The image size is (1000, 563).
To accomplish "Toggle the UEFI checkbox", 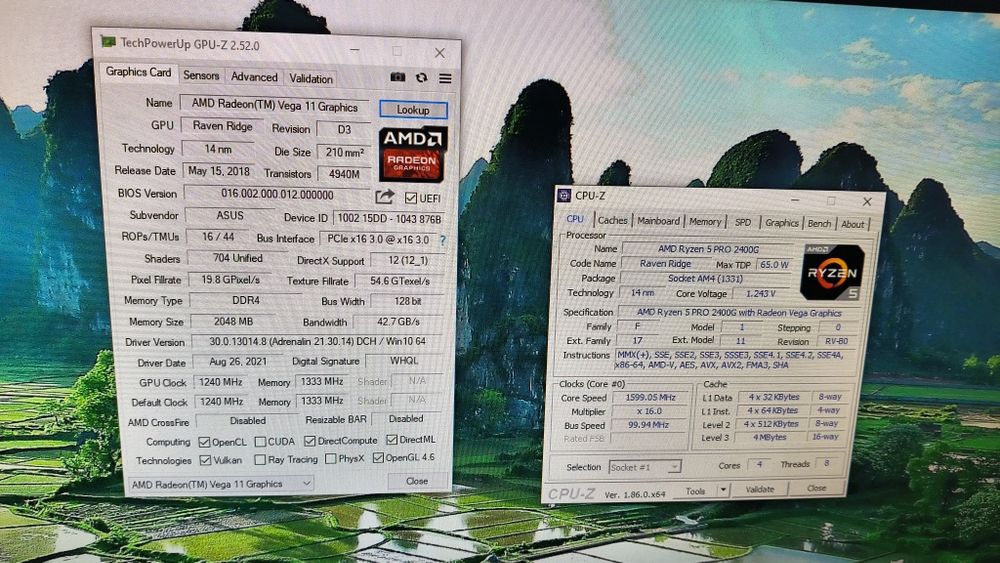I will tap(411, 198).
